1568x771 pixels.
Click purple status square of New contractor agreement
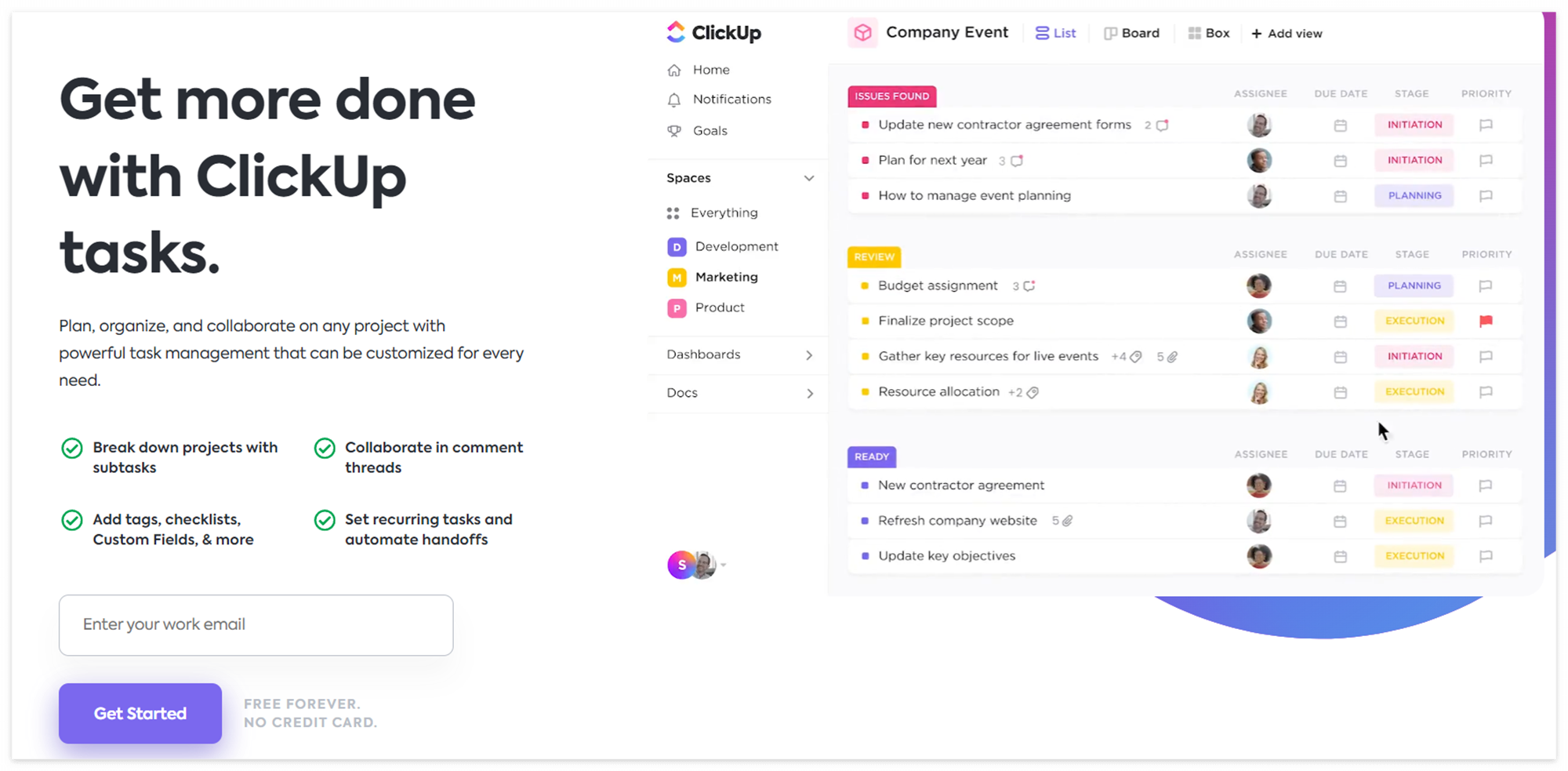coord(865,486)
